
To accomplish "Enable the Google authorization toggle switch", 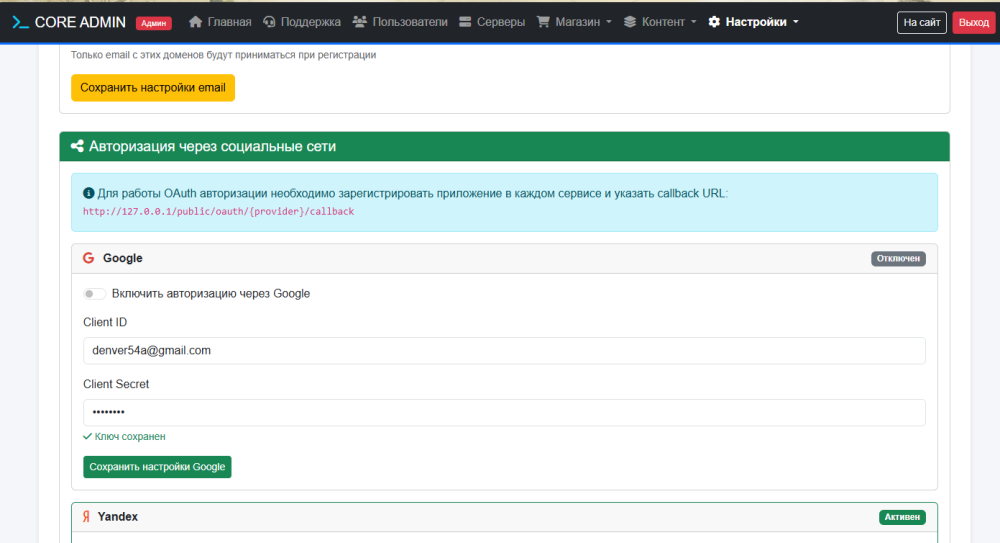I will coord(95,294).
